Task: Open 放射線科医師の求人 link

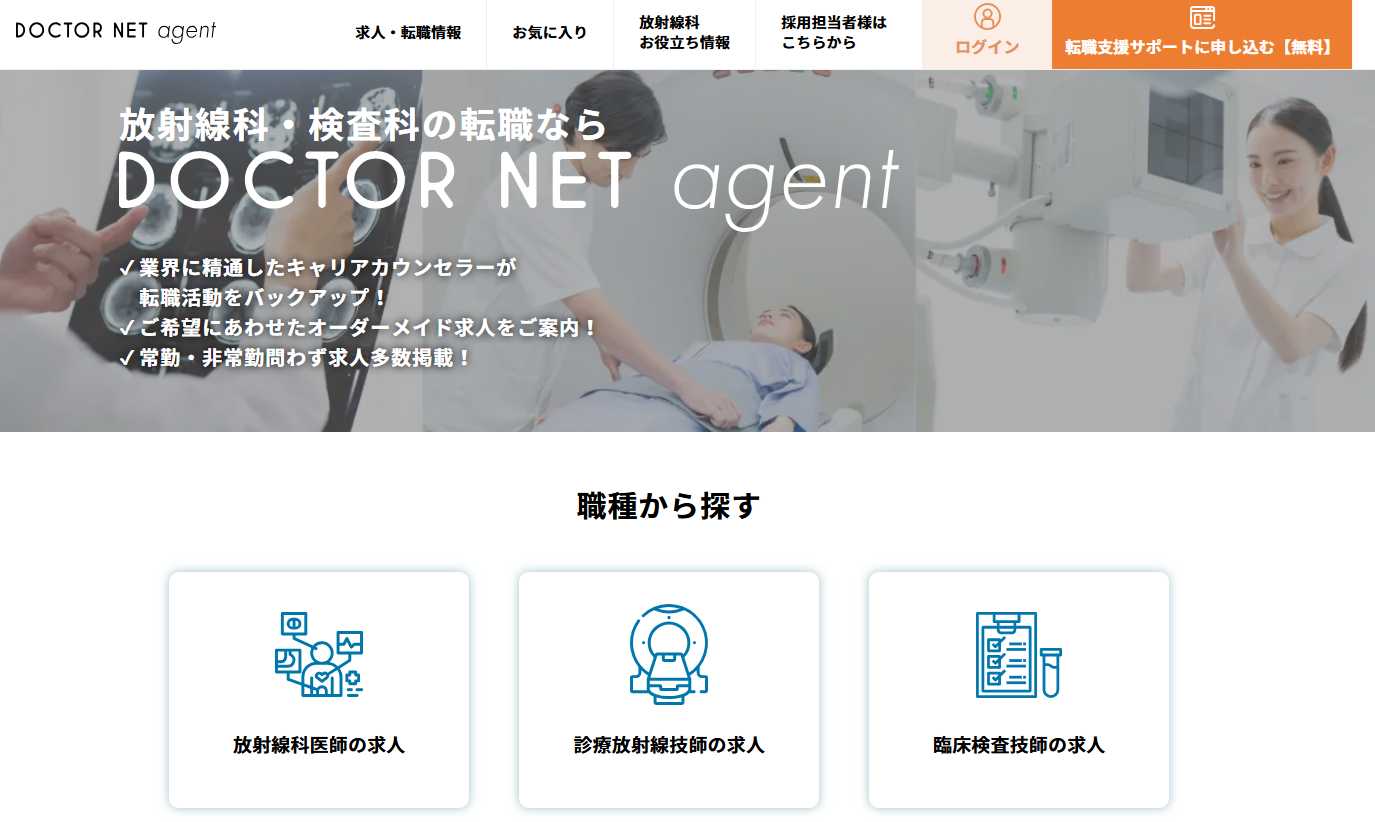Action: [x=319, y=745]
